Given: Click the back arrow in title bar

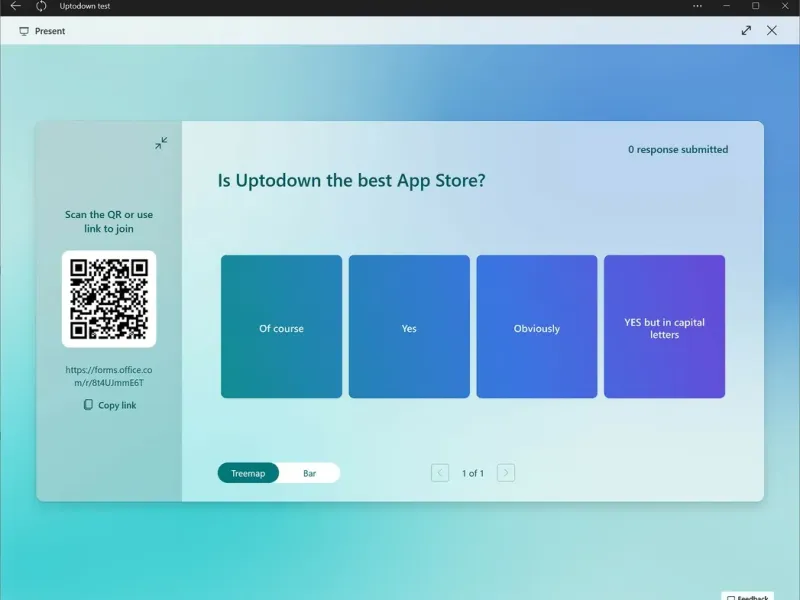Looking at the screenshot, I should pyautogui.click(x=15, y=6).
